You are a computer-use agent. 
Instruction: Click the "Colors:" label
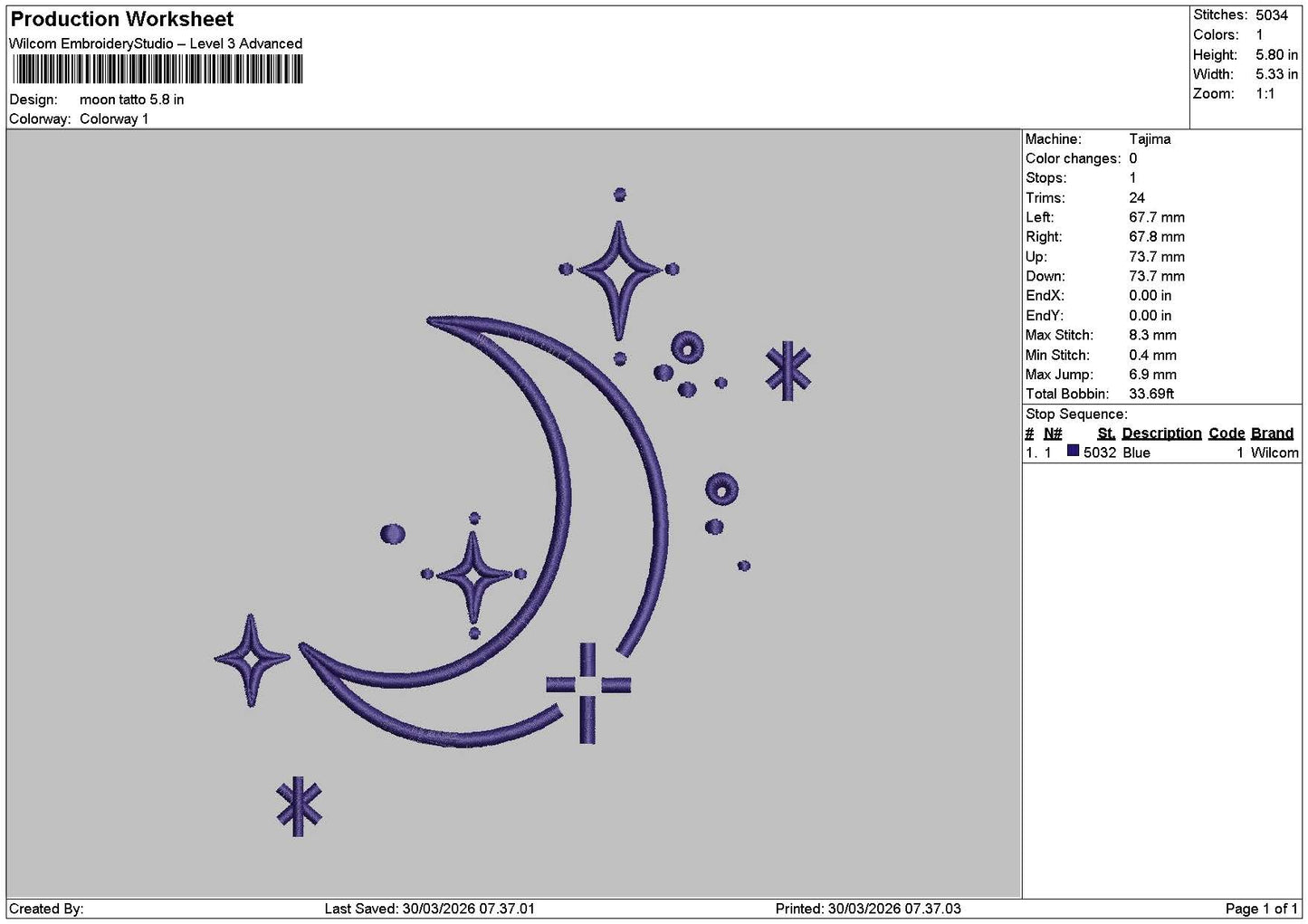[x=1216, y=35]
